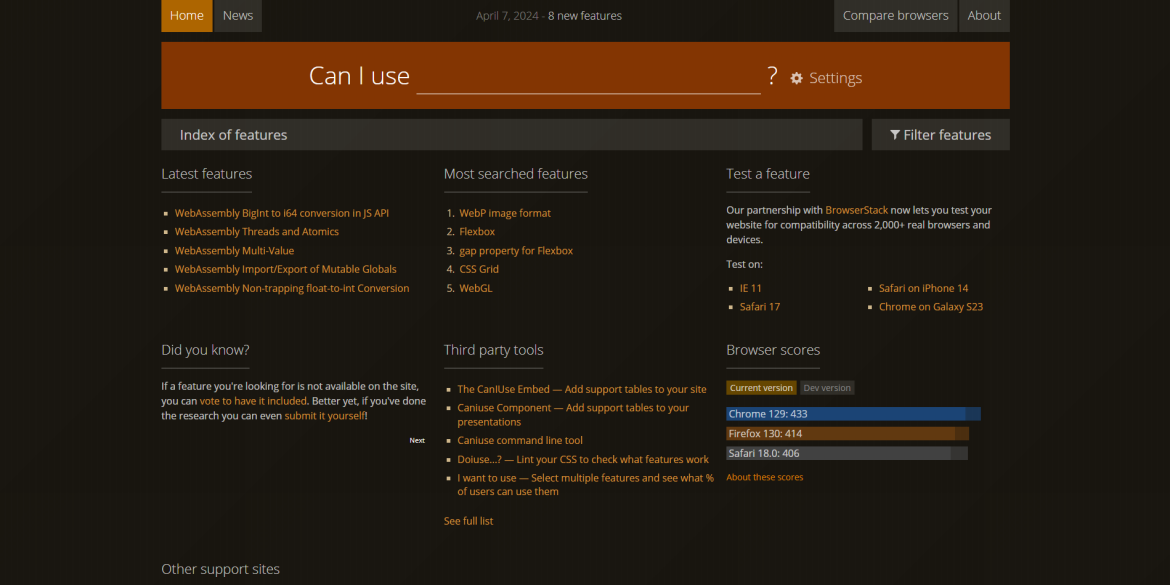Click 'See full list' of third party tools
The width and height of the screenshot is (1170, 585).
469,522
